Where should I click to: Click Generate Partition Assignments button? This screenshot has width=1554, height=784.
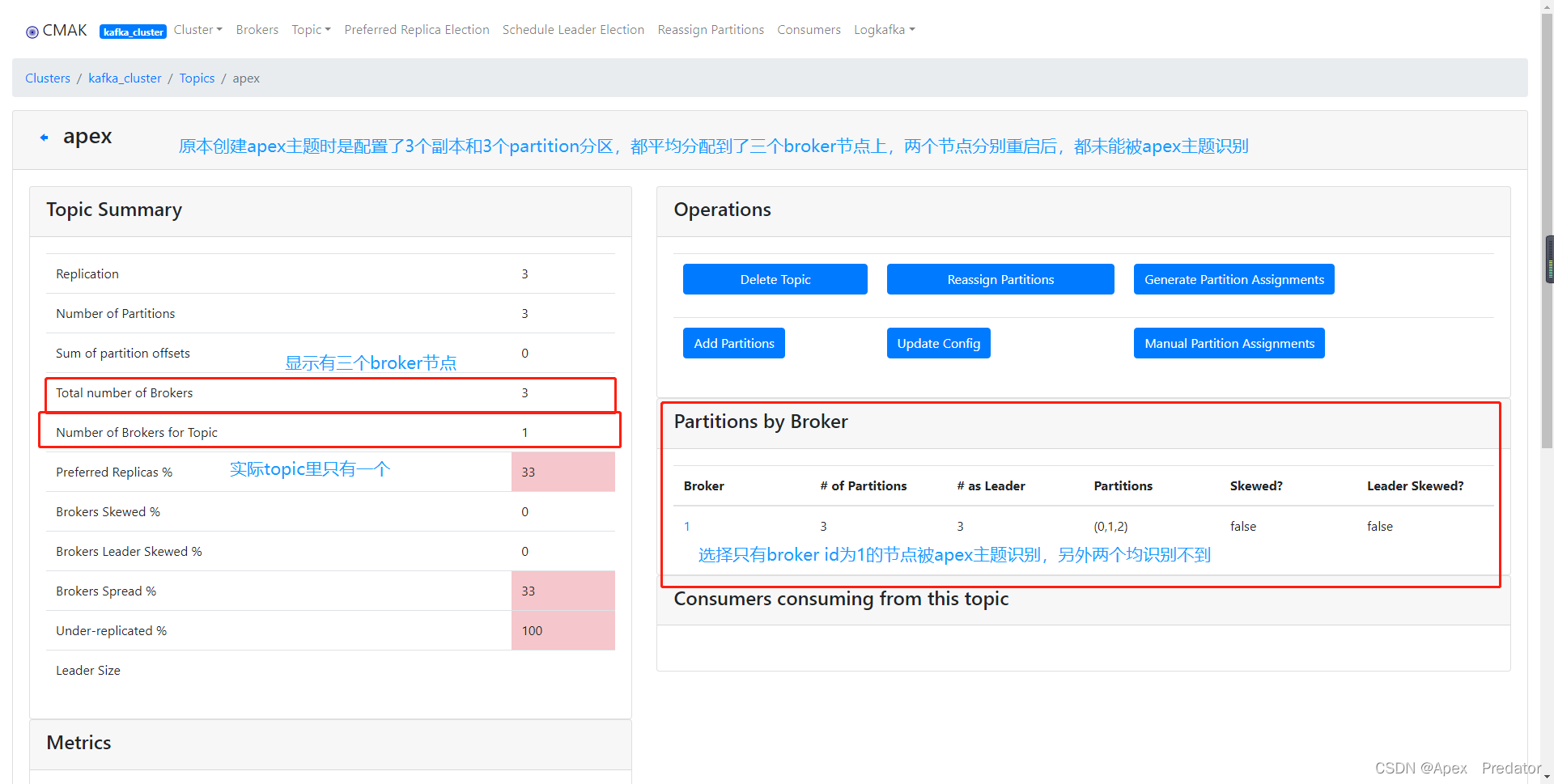coord(1234,279)
